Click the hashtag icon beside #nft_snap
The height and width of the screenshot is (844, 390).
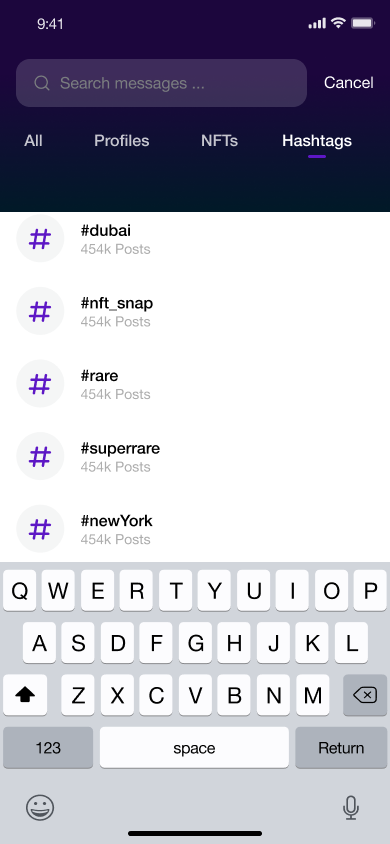pos(40,311)
